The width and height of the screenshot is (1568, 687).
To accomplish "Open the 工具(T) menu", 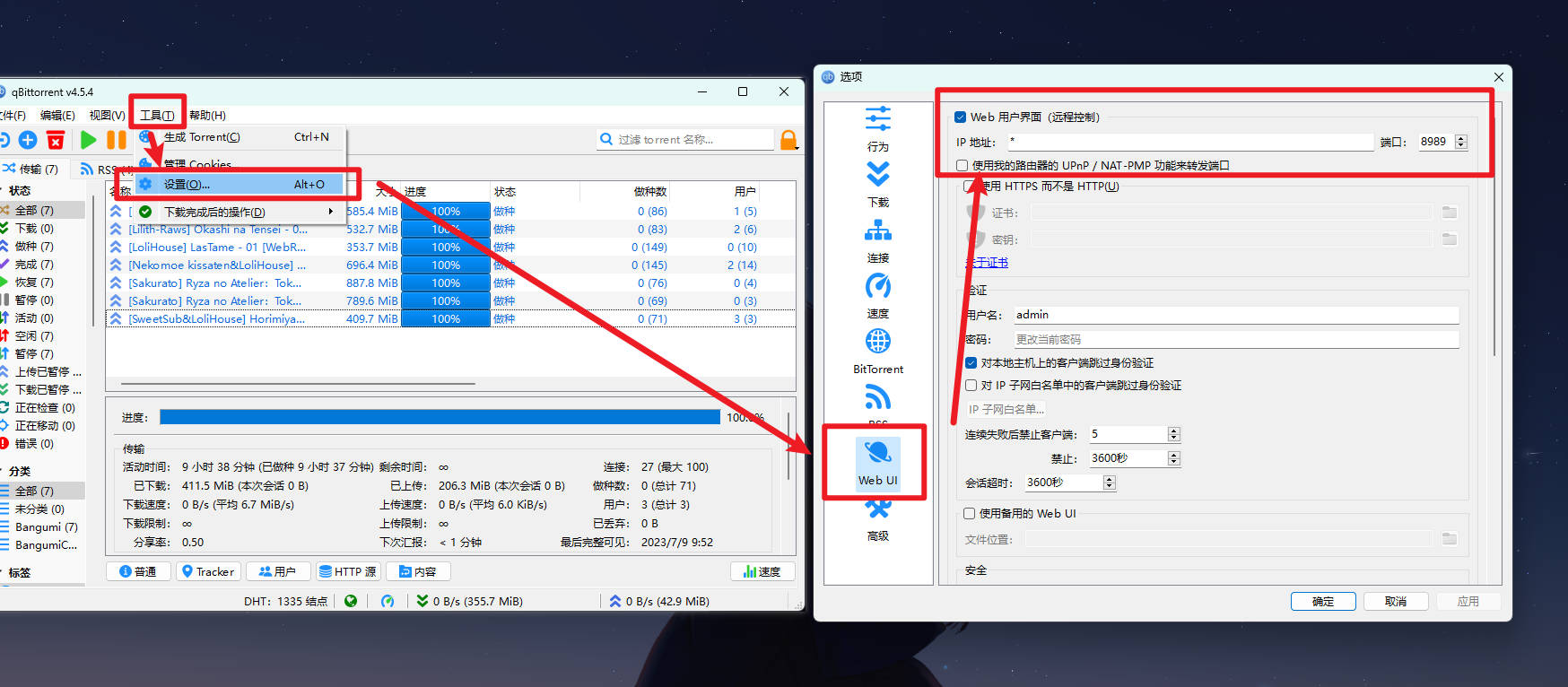I will [157, 115].
